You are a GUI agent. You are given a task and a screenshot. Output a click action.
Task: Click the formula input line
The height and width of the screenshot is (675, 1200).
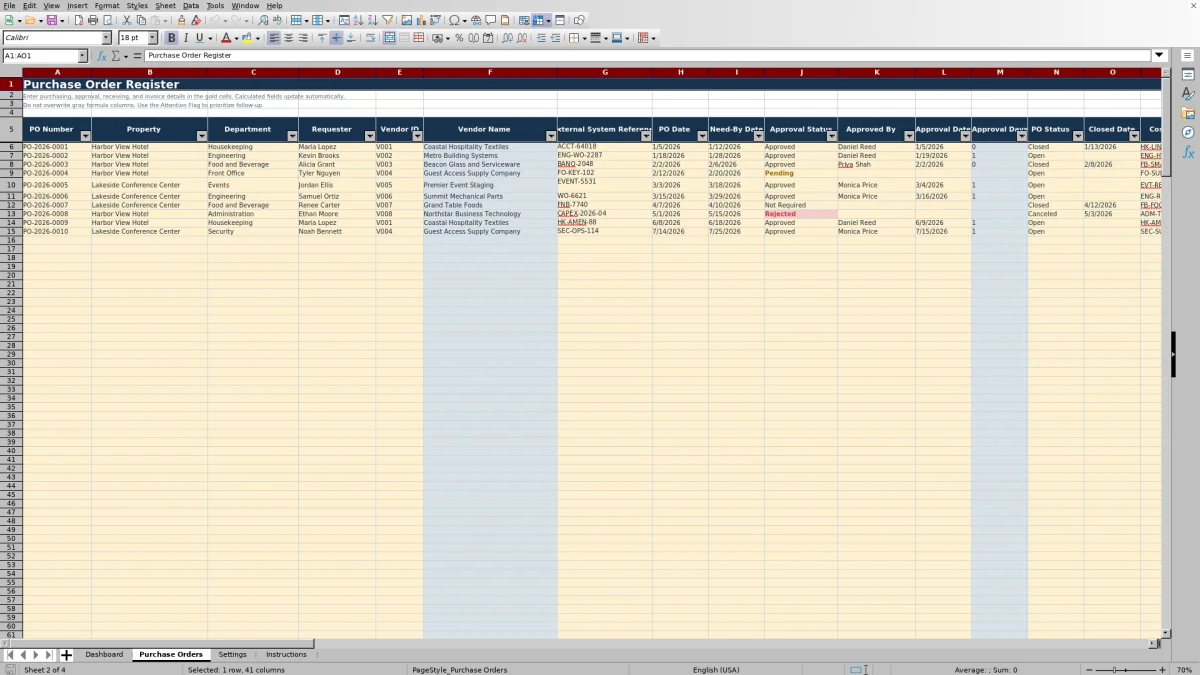(x=648, y=56)
